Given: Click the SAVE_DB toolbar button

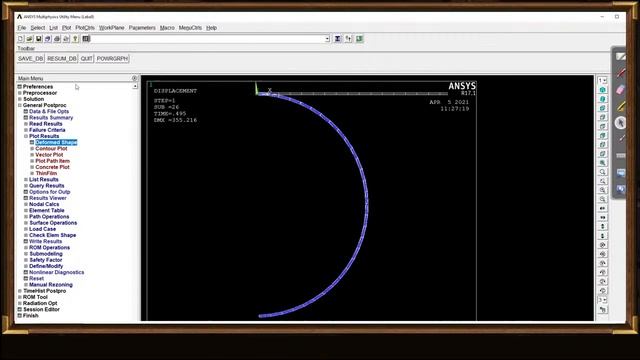Looking at the screenshot, I should click(31, 59).
